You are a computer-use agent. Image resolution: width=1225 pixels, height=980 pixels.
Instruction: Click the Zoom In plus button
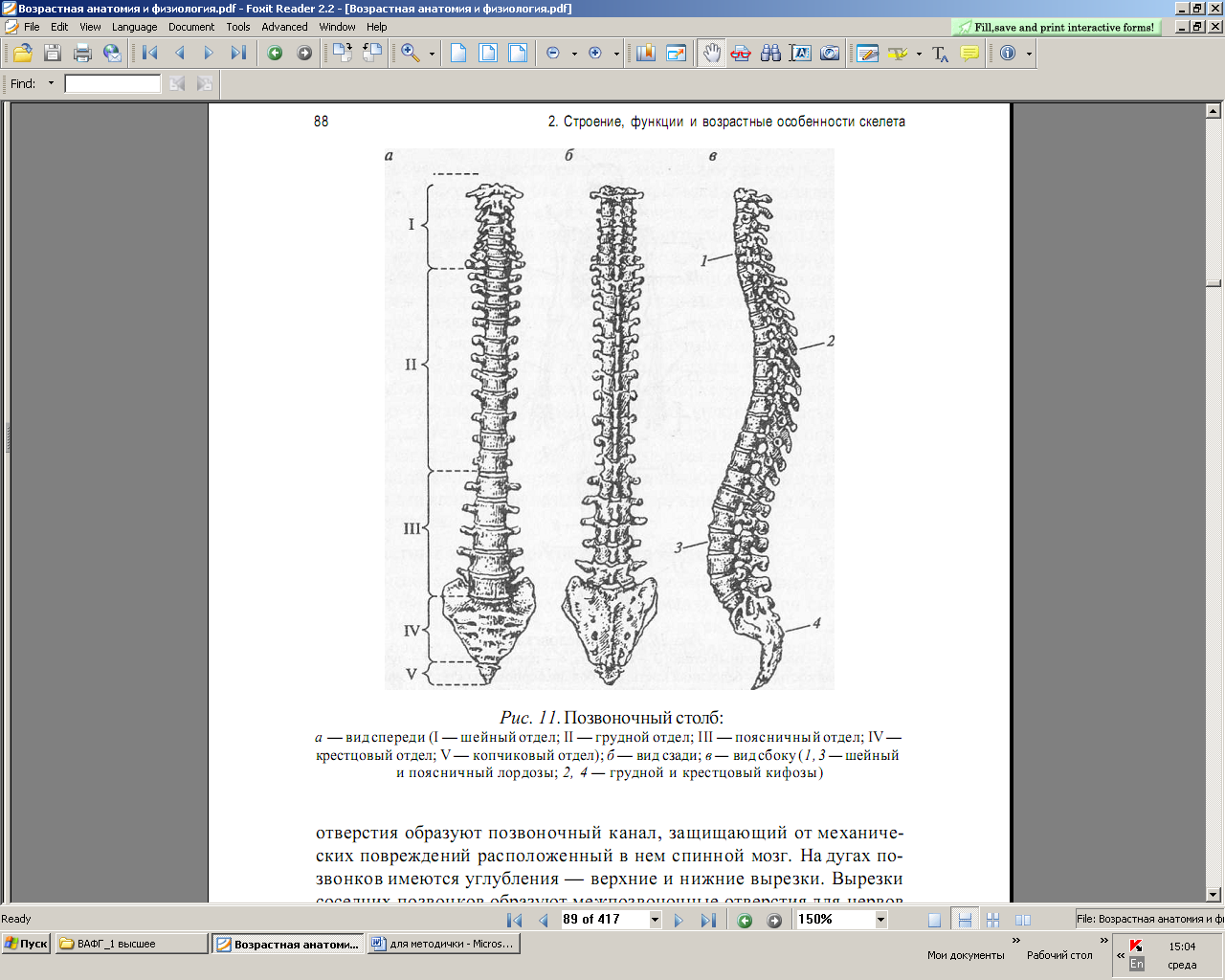click(x=595, y=54)
